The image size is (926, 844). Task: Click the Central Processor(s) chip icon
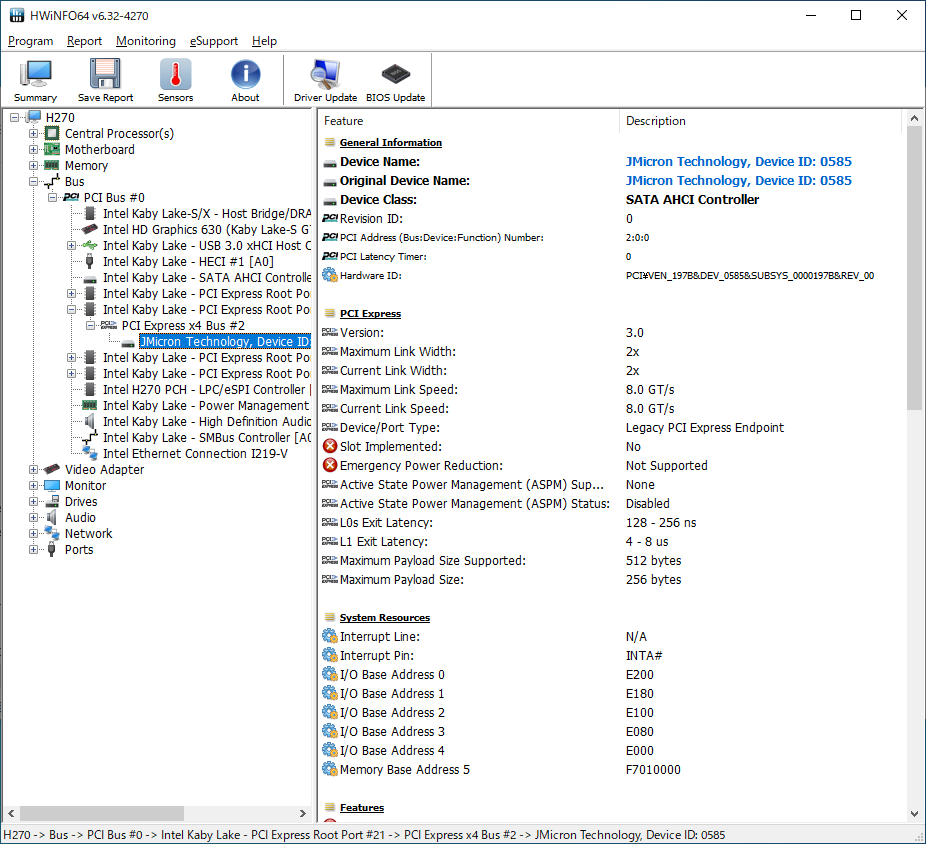click(52, 133)
